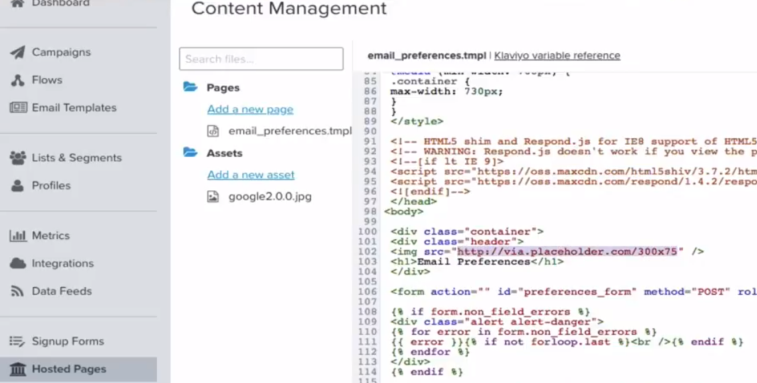The height and width of the screenshot is (383, 757).
Task: Click the Email Preferences h1 code line
Action: [477, 262]
